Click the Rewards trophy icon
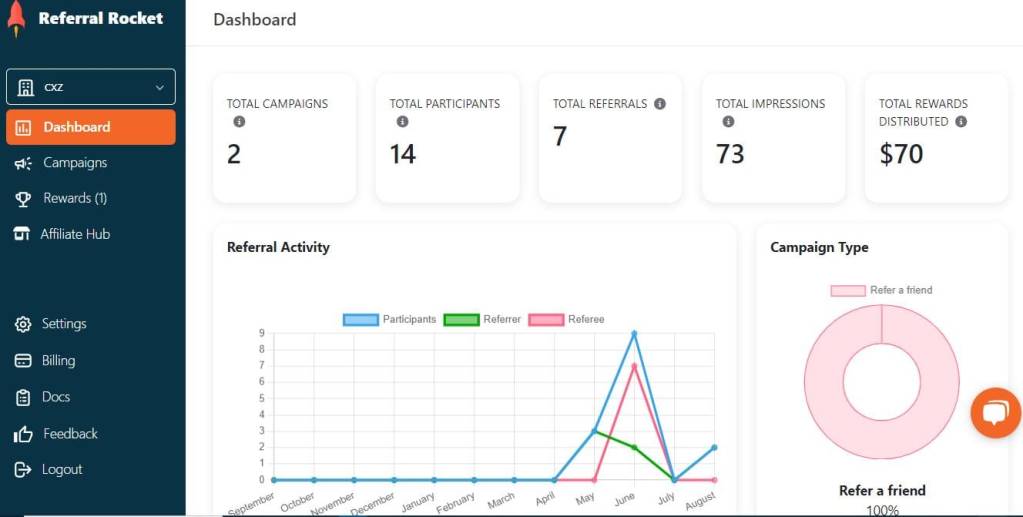This screenshot has height=517, width=1023. (23, 199)
